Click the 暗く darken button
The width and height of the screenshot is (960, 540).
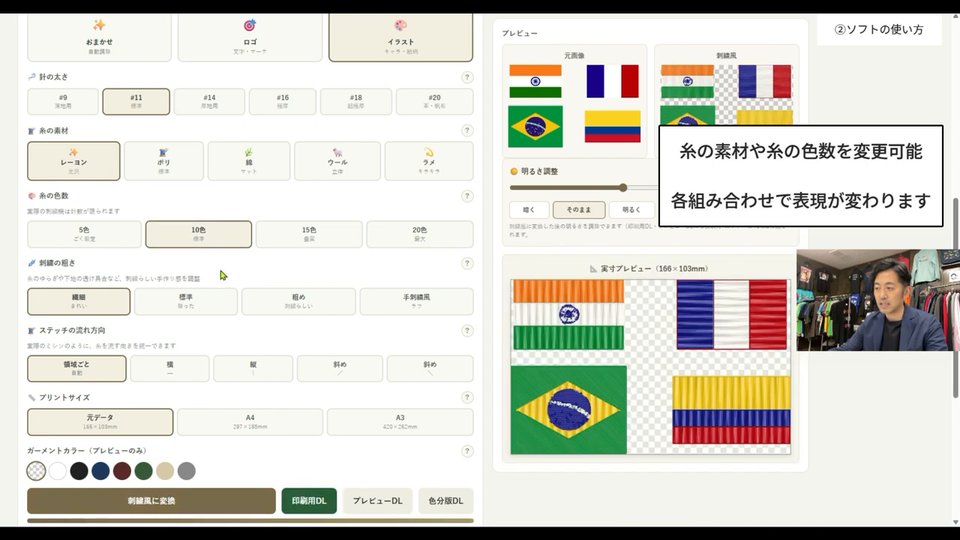[529, 209]
